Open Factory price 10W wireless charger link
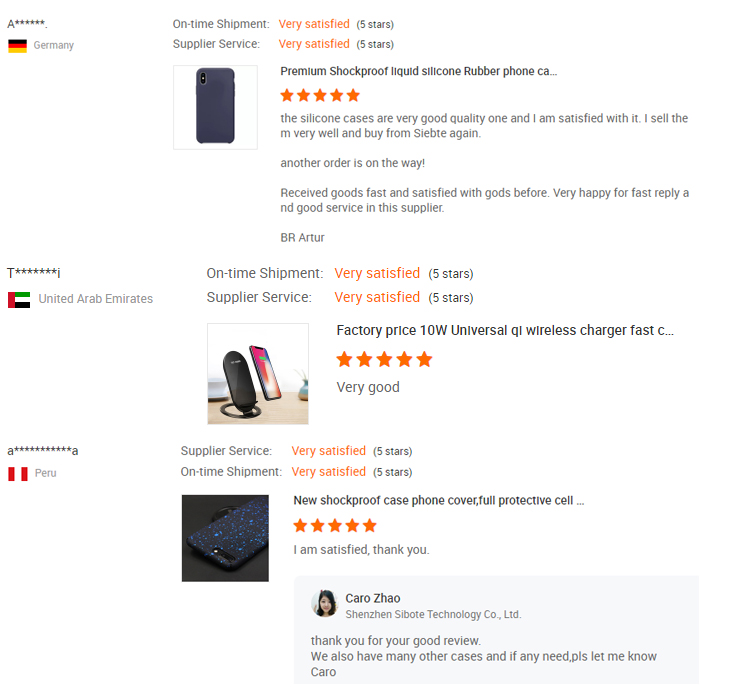This screenshot has width=750, height=692. [x=505, y=330]
